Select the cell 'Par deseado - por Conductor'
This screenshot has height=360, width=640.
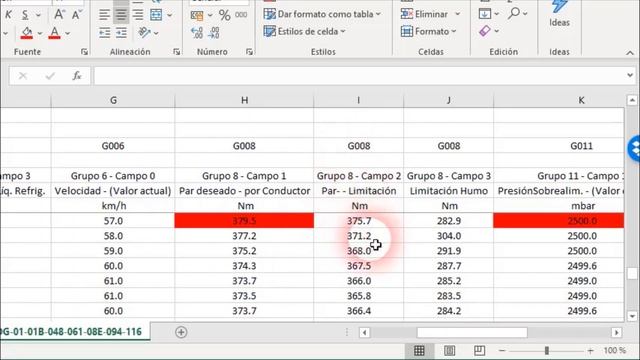tap(244, 191)
